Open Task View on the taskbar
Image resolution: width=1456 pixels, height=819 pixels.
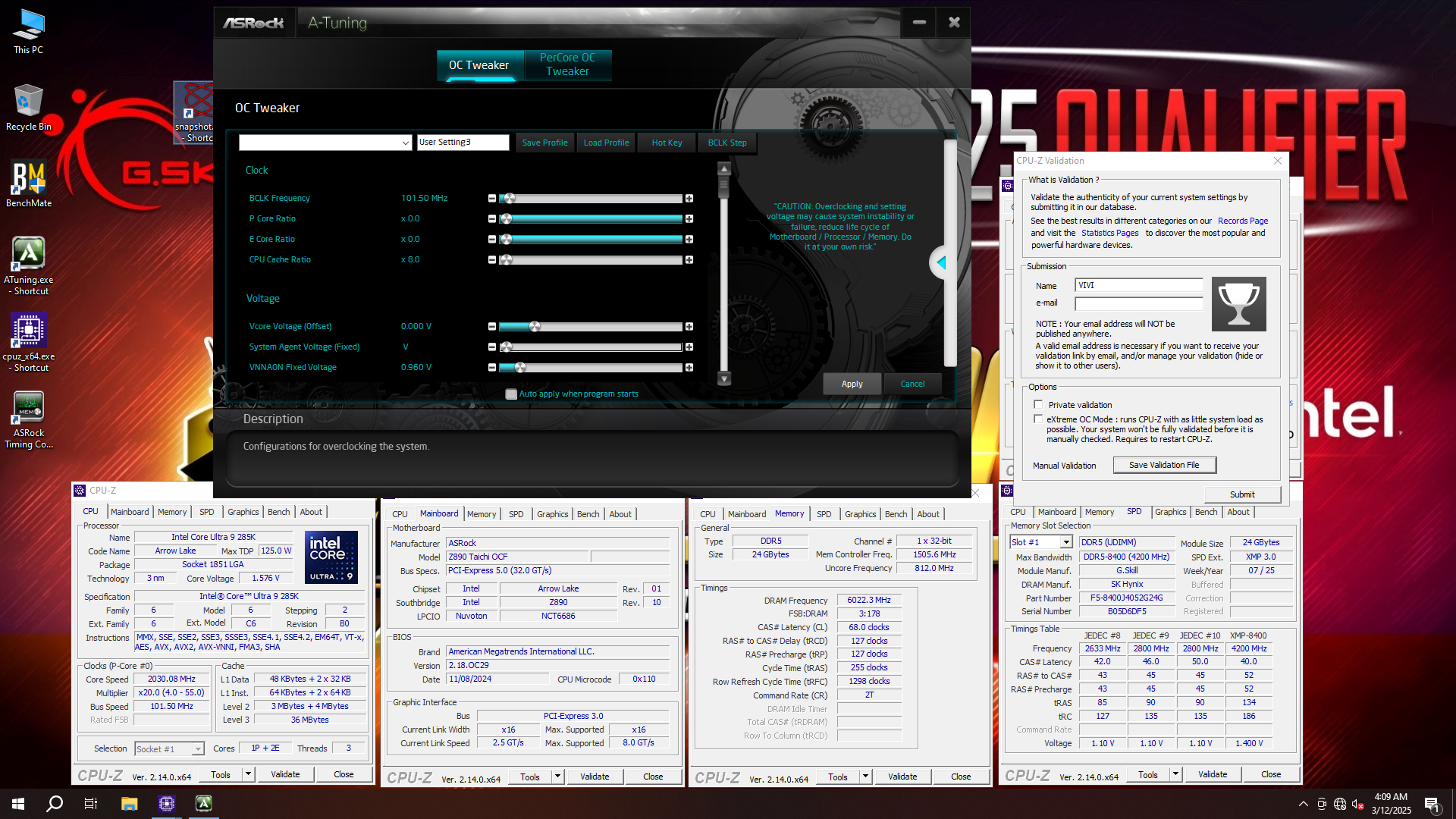(x=91, y=804)
